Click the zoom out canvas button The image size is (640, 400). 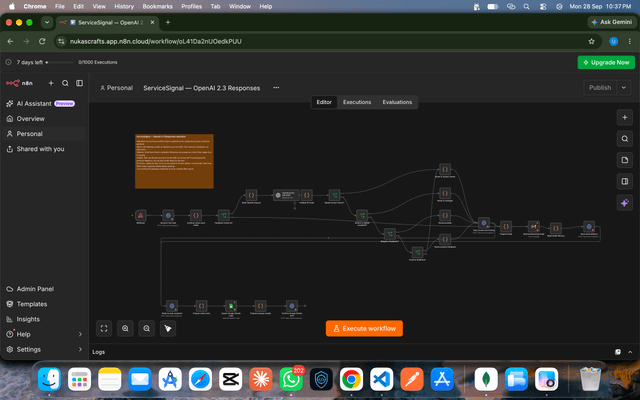[147, 329]
